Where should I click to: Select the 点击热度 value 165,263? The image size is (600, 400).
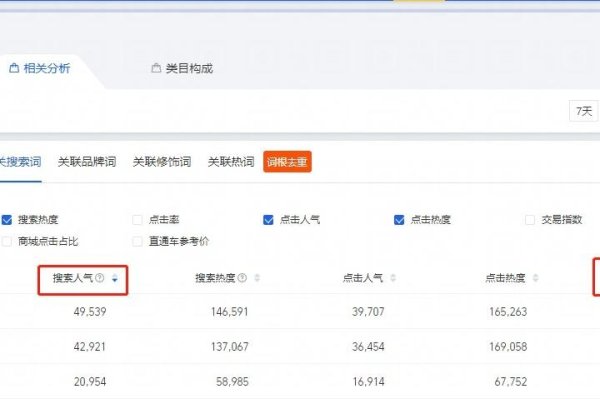click(508, 312)
